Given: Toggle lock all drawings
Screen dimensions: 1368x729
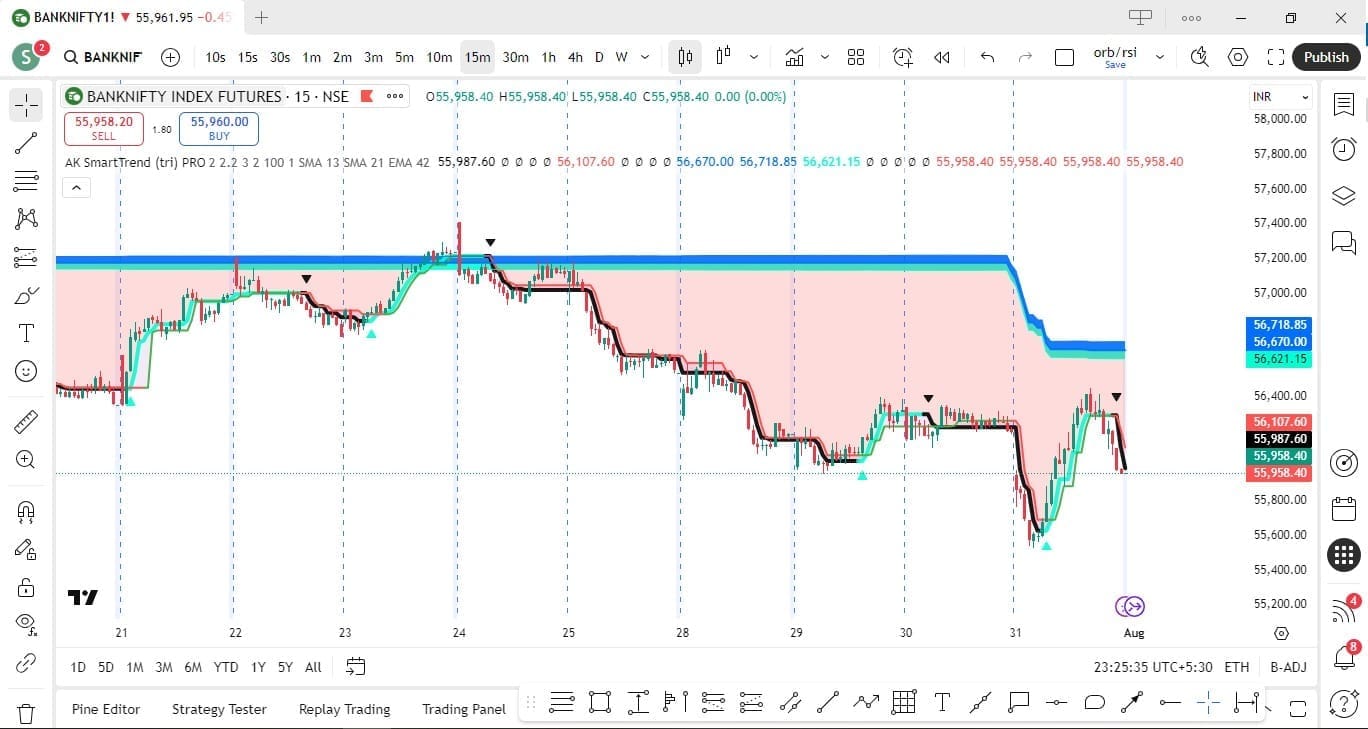Looking at the screenshot, I should click(x=26, y=587).
